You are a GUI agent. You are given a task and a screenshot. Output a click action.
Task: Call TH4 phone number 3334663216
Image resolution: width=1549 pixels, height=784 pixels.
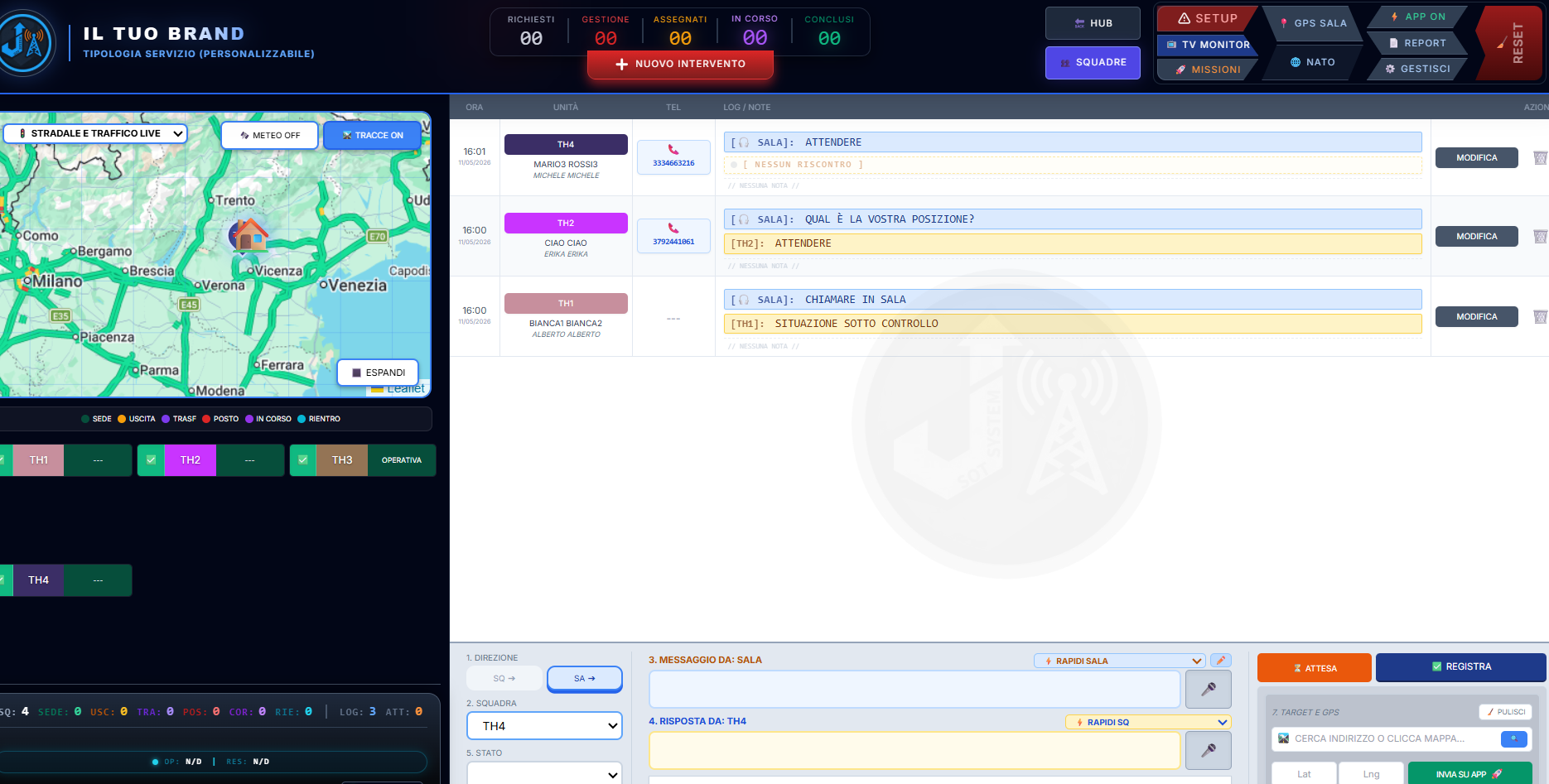coord(673,157)
